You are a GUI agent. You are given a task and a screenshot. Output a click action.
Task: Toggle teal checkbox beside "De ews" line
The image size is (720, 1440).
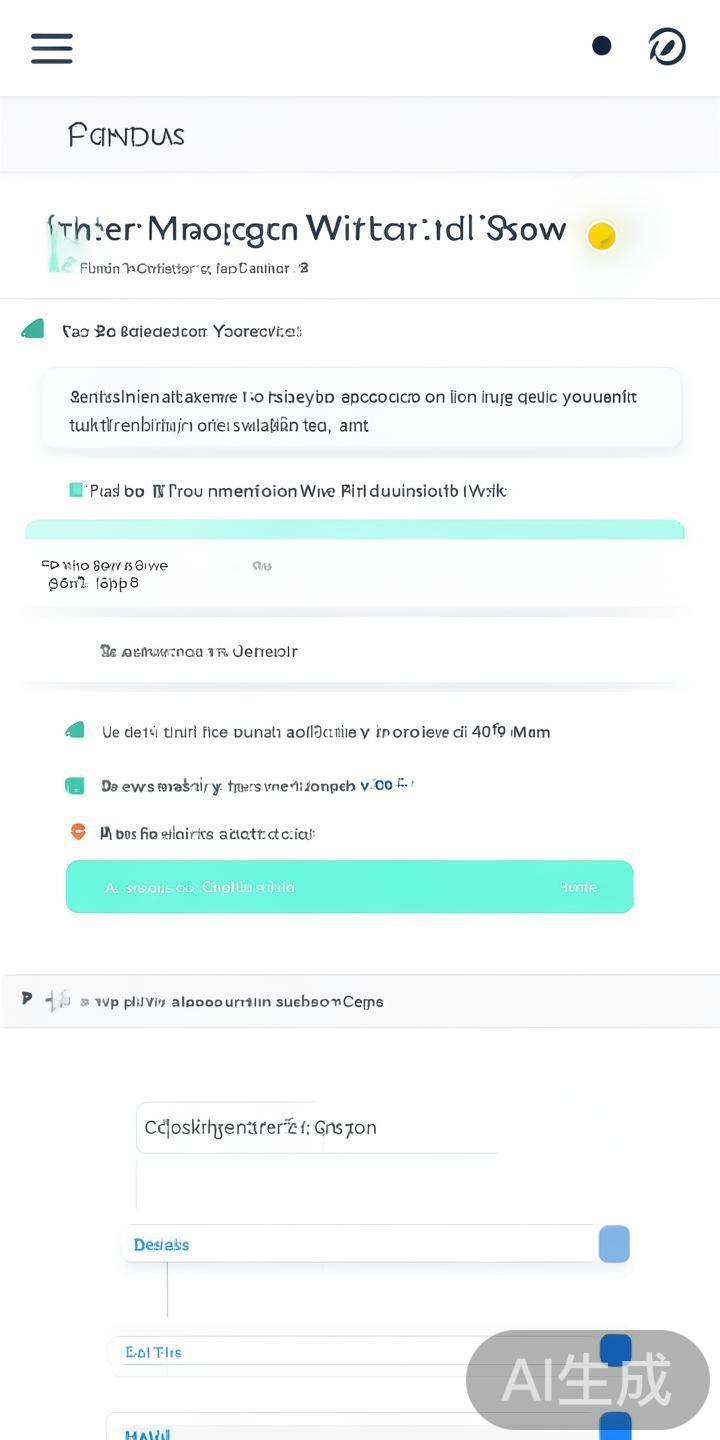pos(75,786)
